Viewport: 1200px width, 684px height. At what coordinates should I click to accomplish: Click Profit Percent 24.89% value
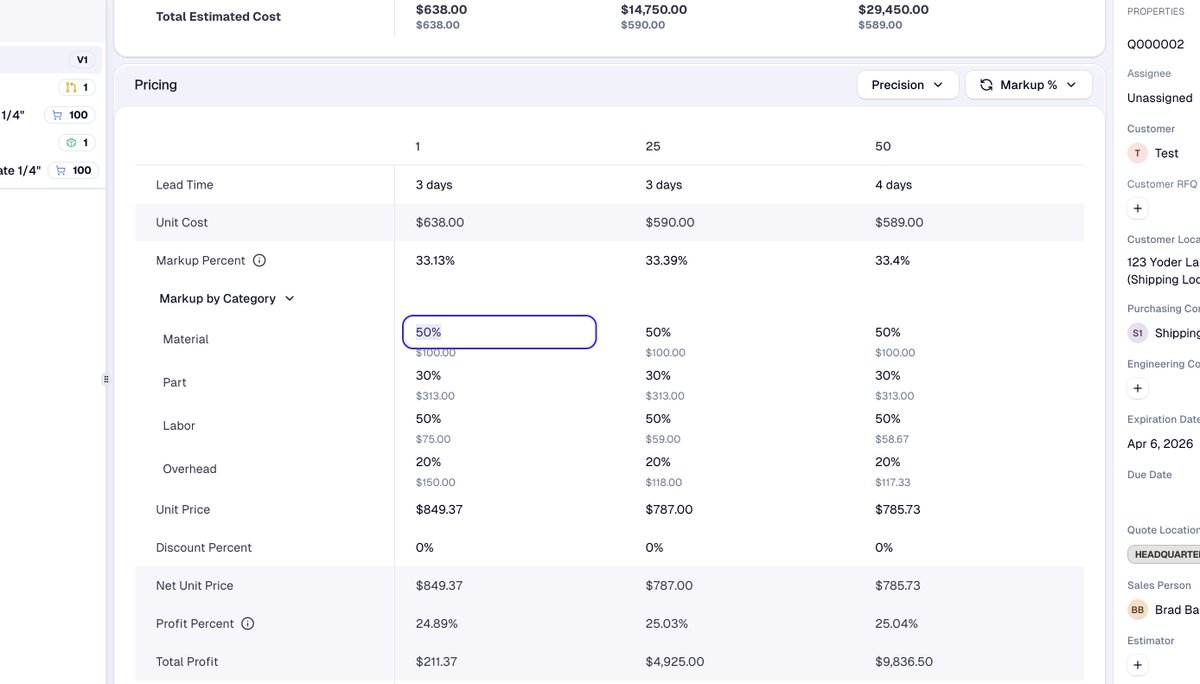pos(437,624)
